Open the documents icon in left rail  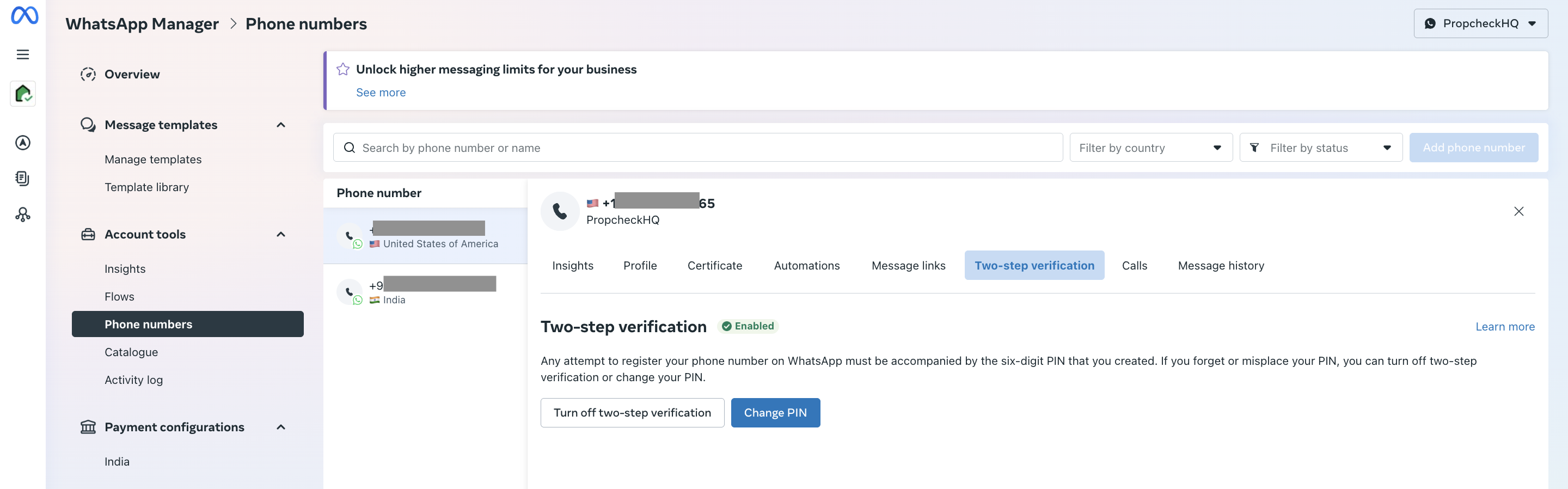tap(22, 179)
